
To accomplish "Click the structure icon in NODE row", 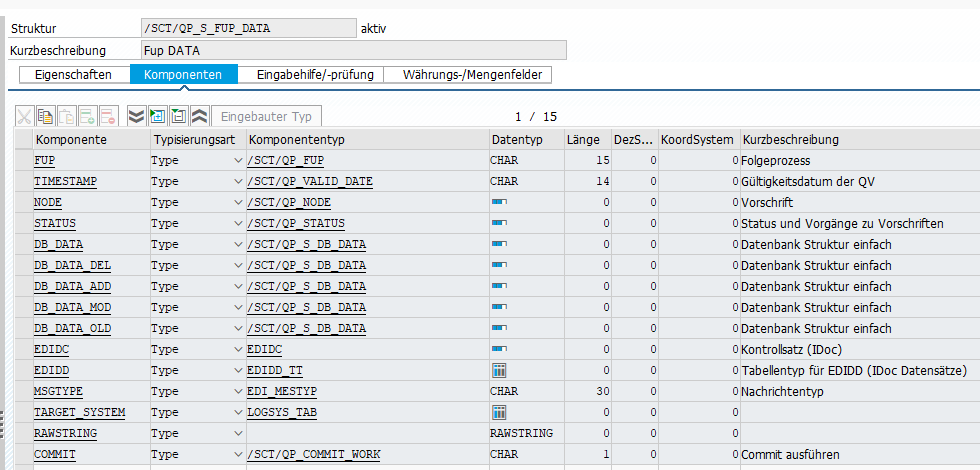I will pos(499,202).
